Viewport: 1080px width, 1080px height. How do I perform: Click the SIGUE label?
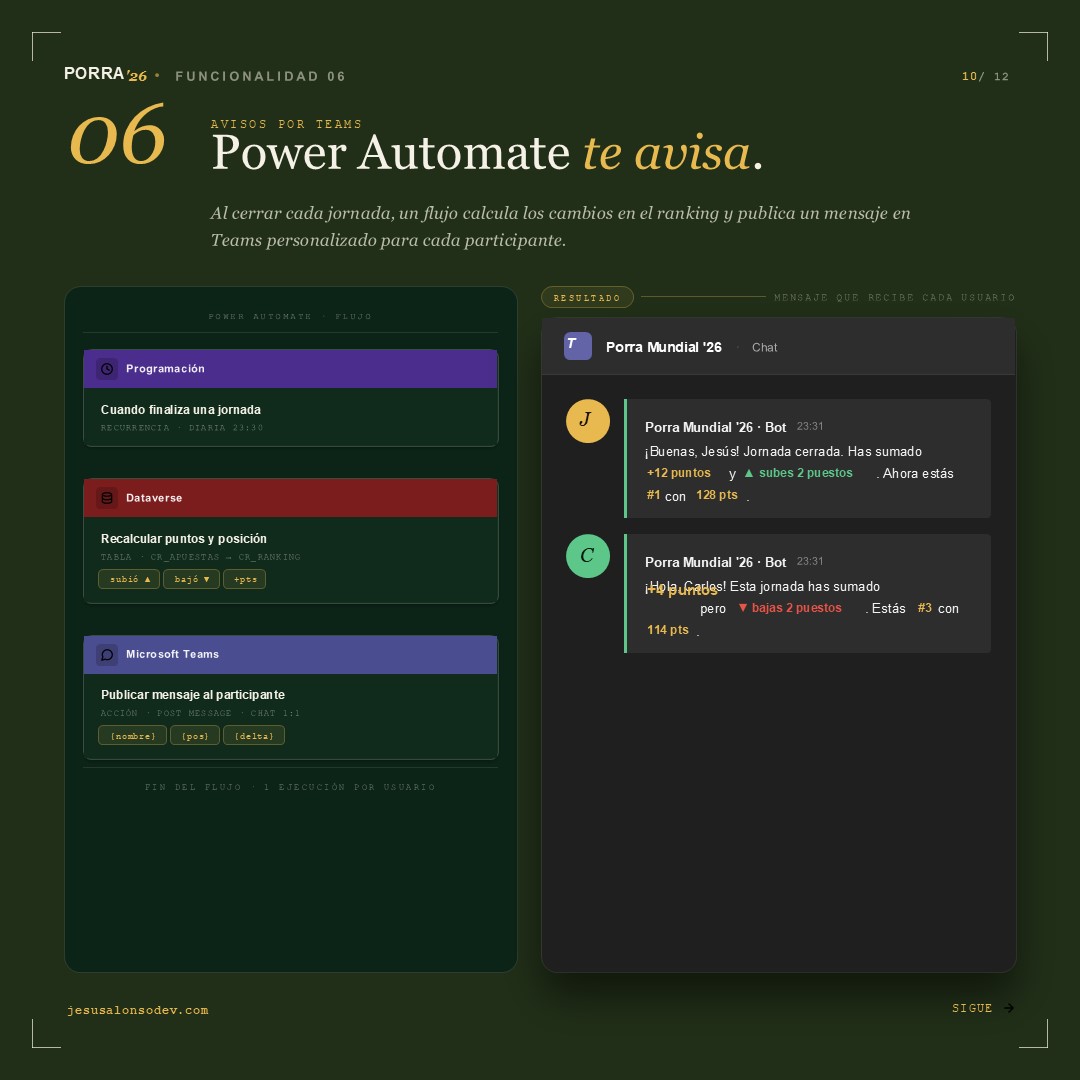tap(972, 1008)
